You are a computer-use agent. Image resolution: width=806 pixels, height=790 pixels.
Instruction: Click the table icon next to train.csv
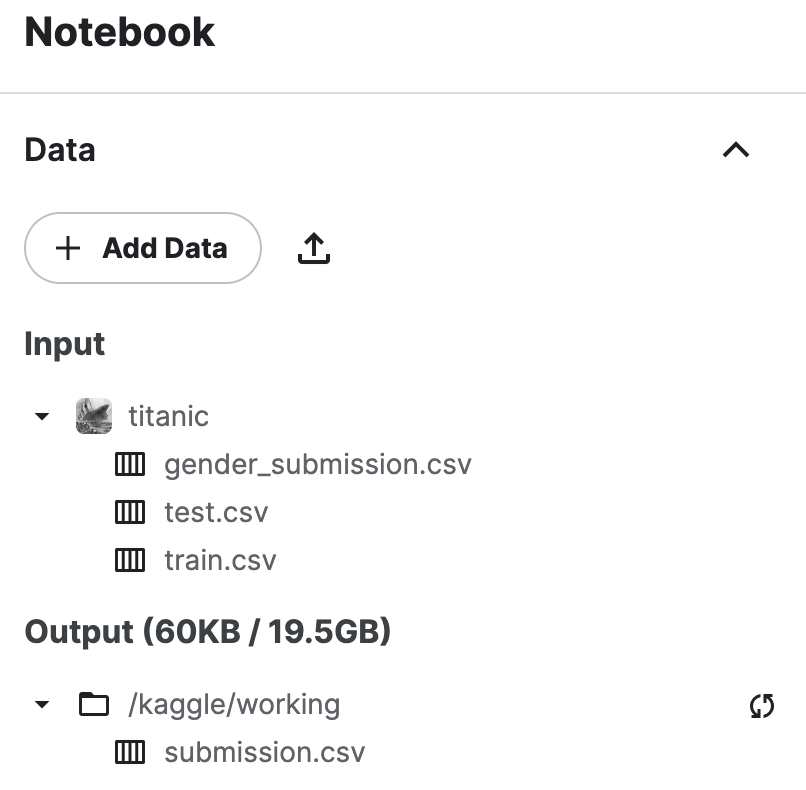click(x=130, y=560)
